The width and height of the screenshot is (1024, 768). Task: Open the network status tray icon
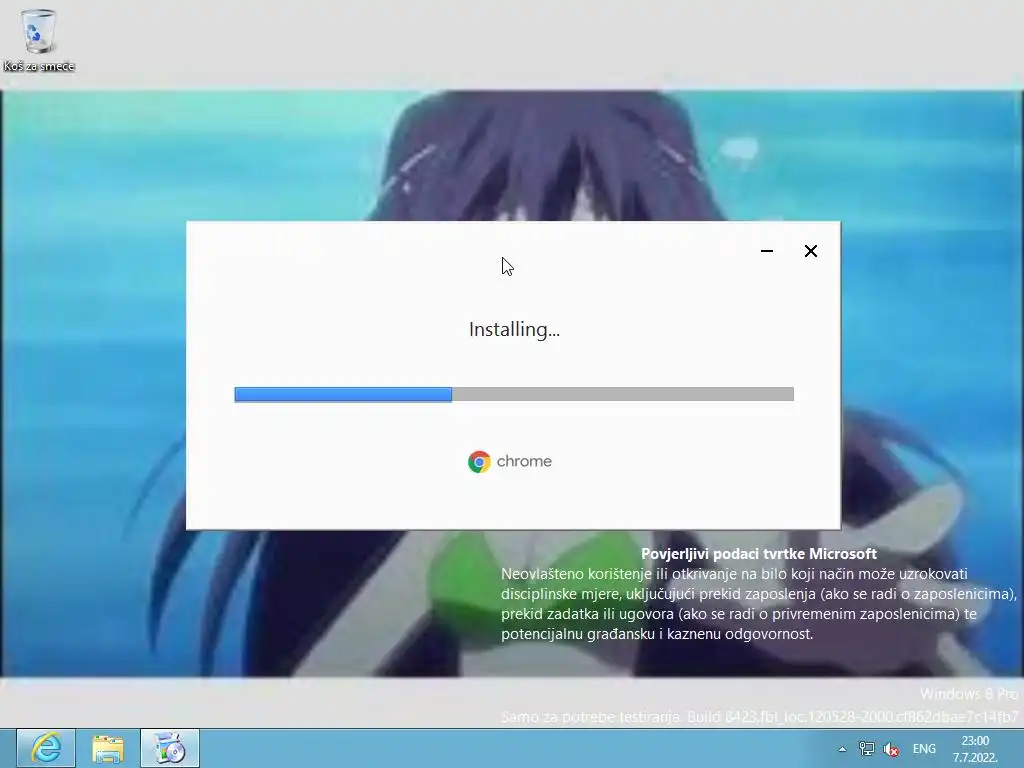click(x=867, y=749)
